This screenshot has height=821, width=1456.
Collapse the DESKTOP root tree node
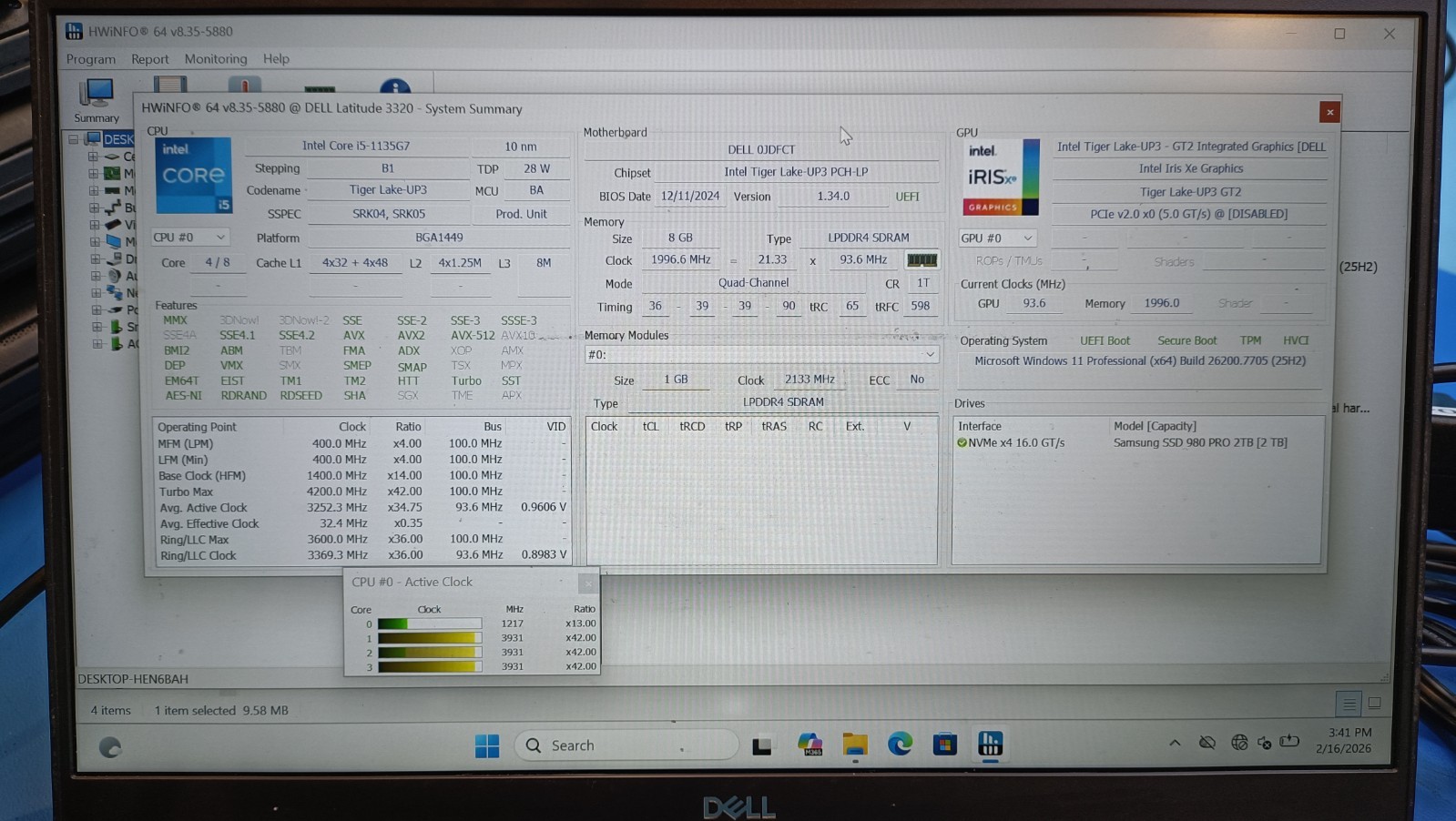[x=75, y=139]
